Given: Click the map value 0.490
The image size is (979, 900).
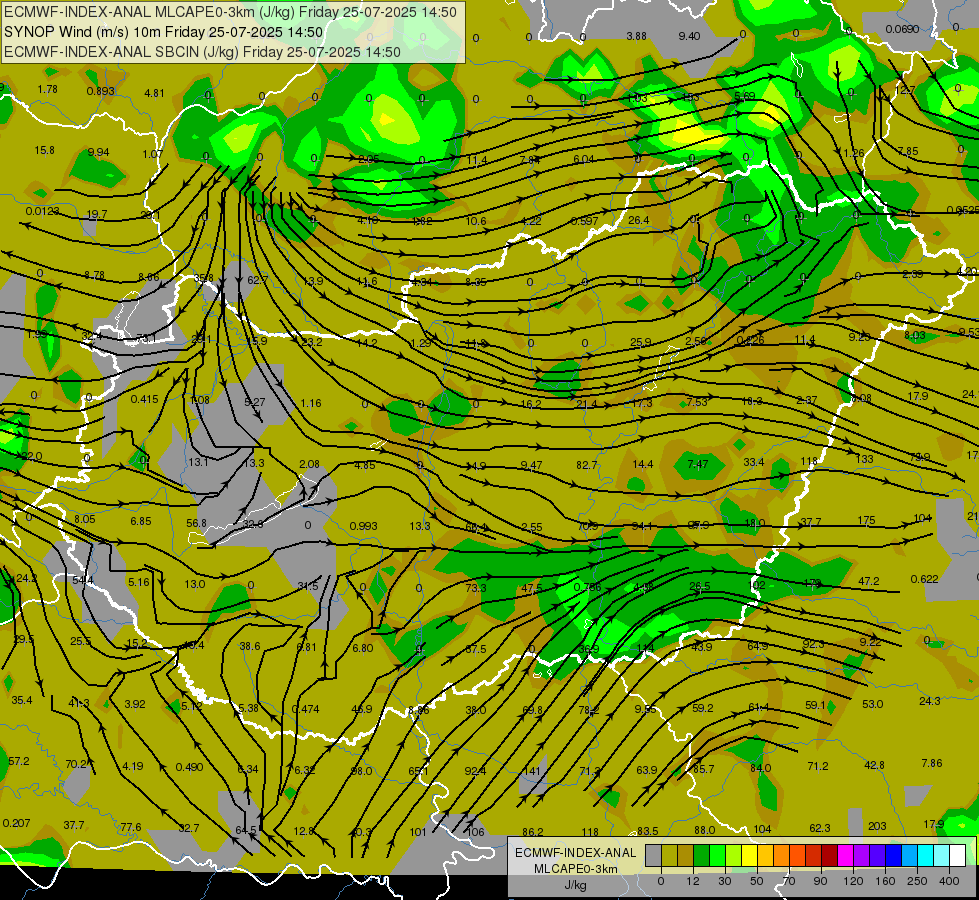Looking at the screenshot, I should [189, 766].
